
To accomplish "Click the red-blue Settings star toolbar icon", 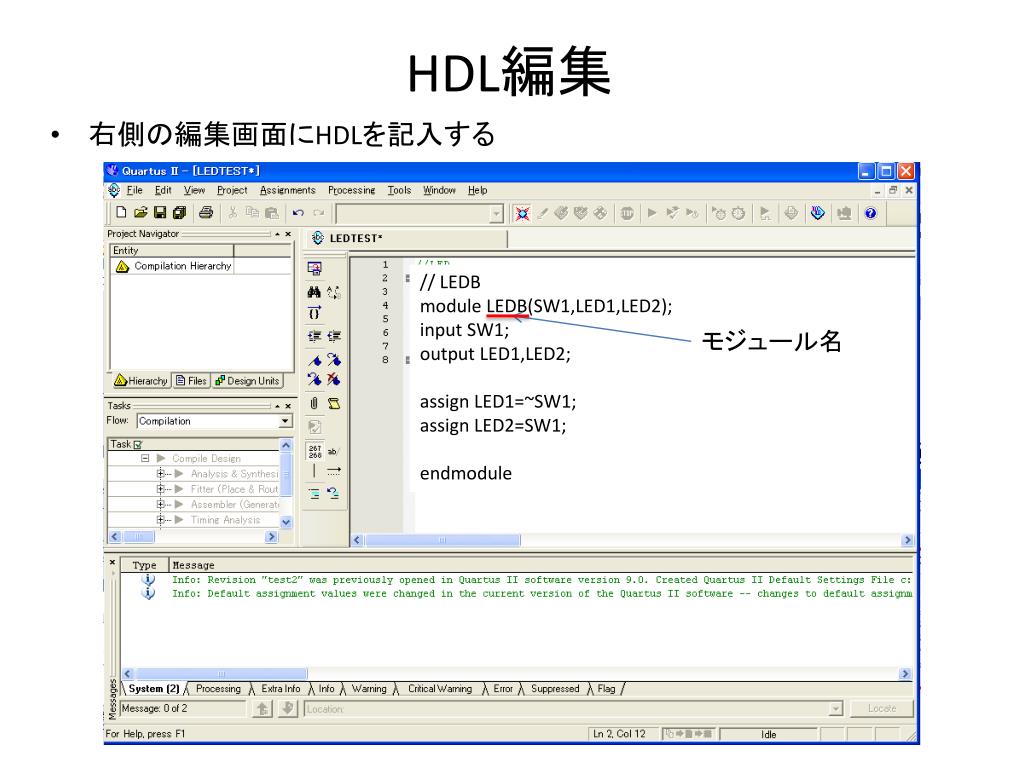I will [522, 213].
